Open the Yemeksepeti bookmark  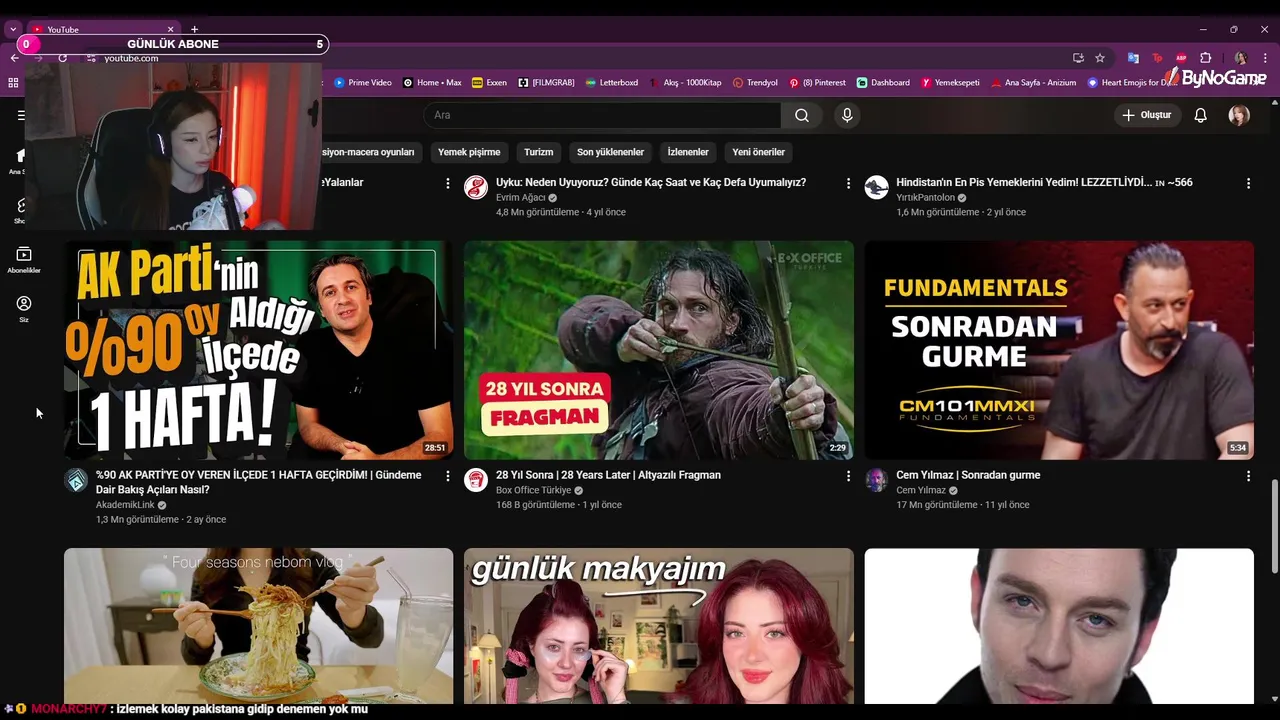coord(950,83)
